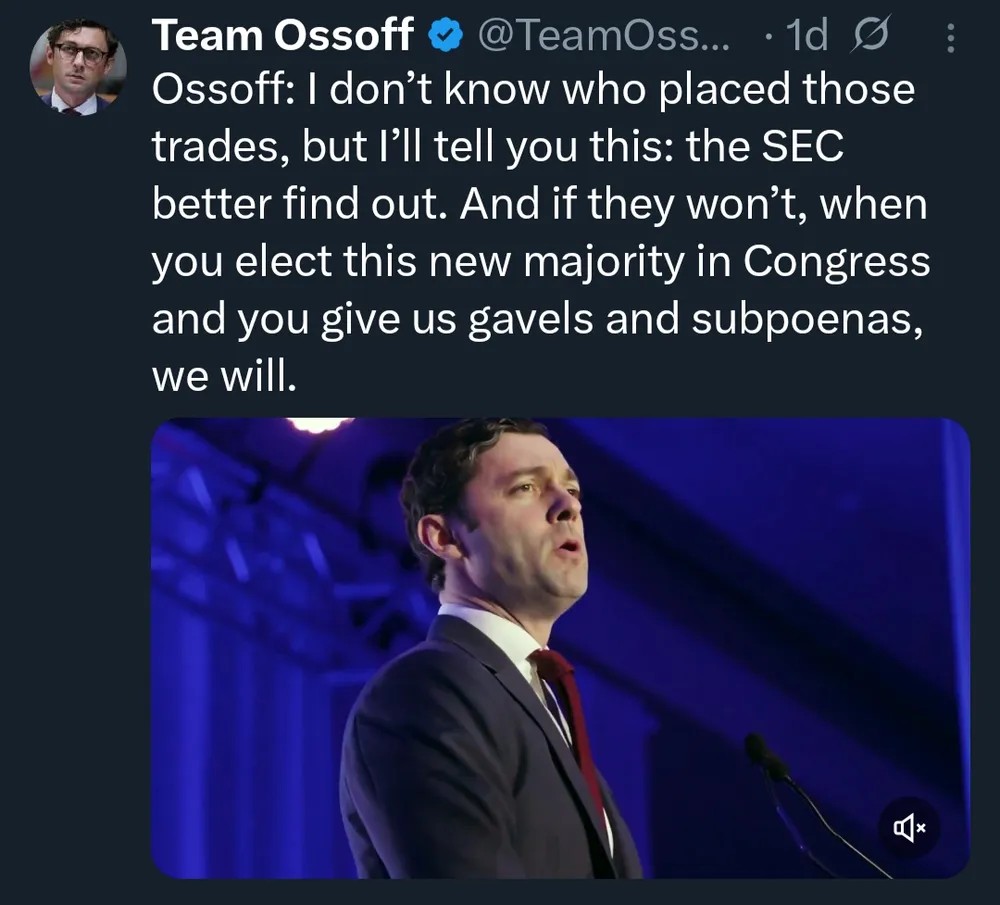Viewport: 1000px width, 905px height.
Task: Unmute the video with the speaker icon
Action: [909, 828]
